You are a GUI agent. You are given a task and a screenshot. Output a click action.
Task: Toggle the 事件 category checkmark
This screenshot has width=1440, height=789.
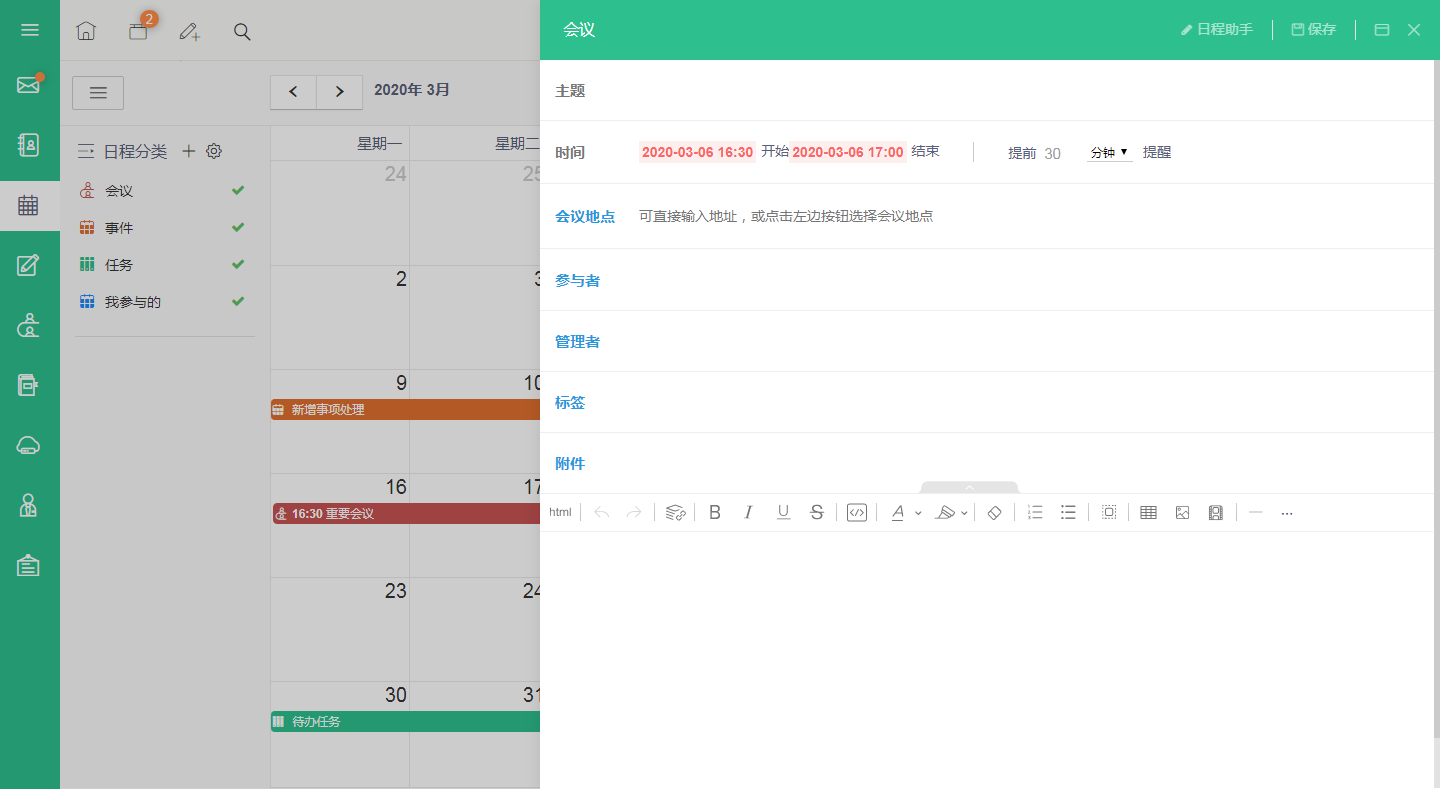coord(238,227)
